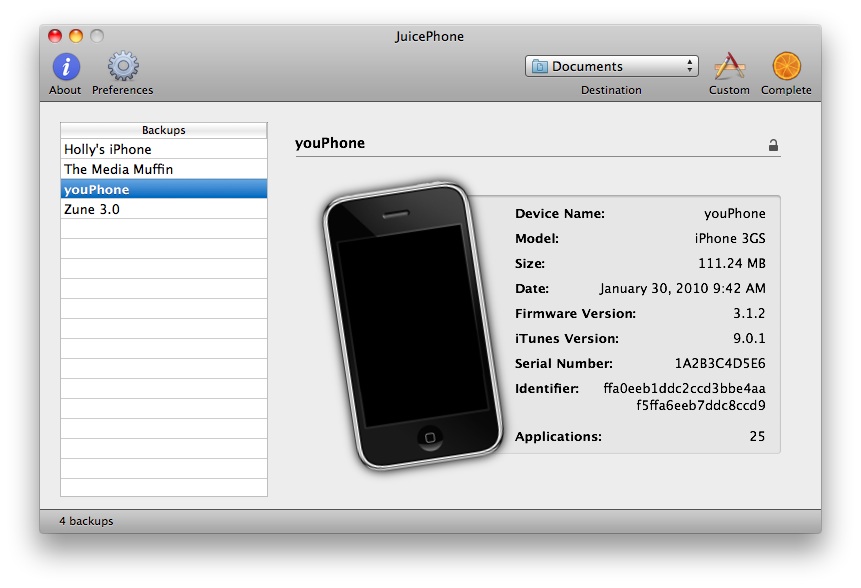This screenshot has width=861, height=588.
Task: Select the Zune 3.0 backup
Action: click(164, 209)
